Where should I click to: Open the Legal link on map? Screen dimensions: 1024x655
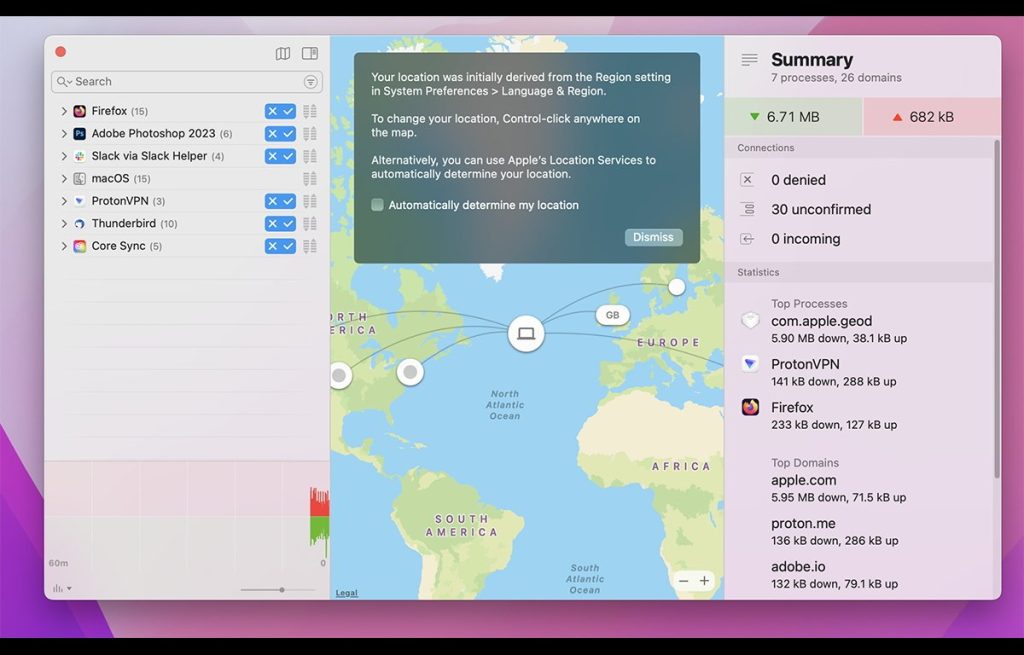346,593
